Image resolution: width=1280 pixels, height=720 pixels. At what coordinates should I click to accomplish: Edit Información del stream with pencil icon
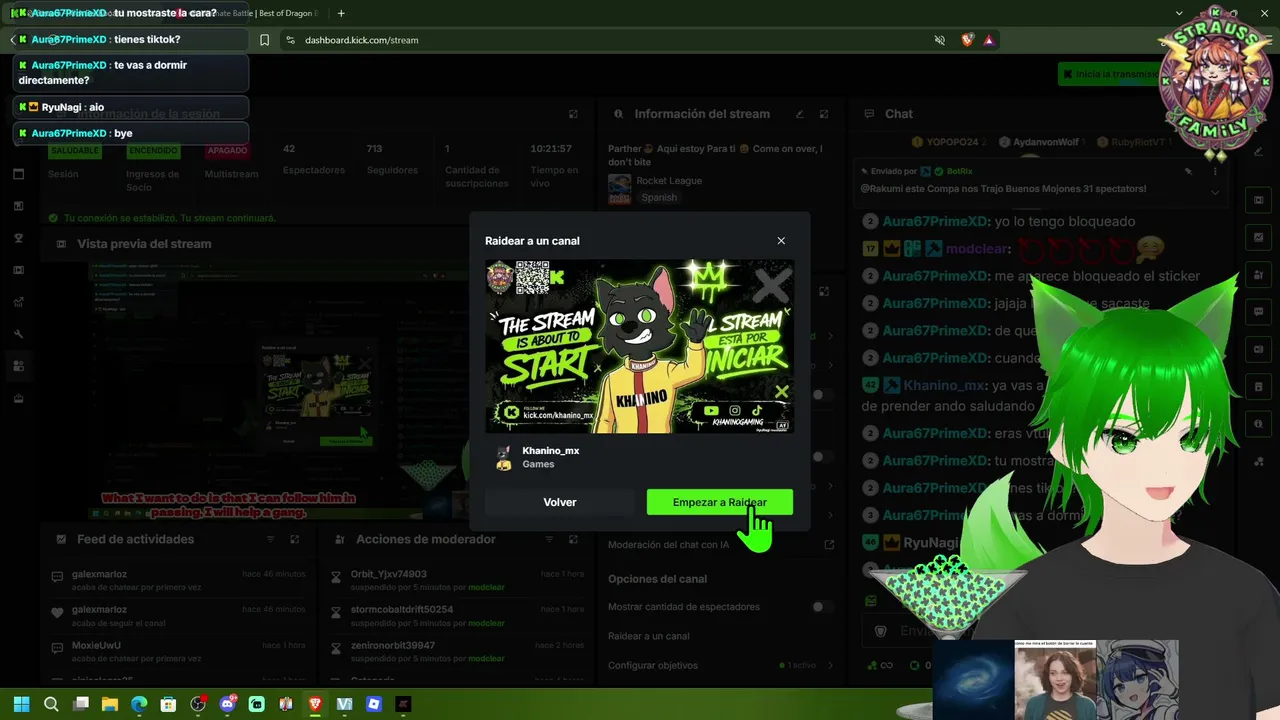pyautogui.click(x=799, y=114)
